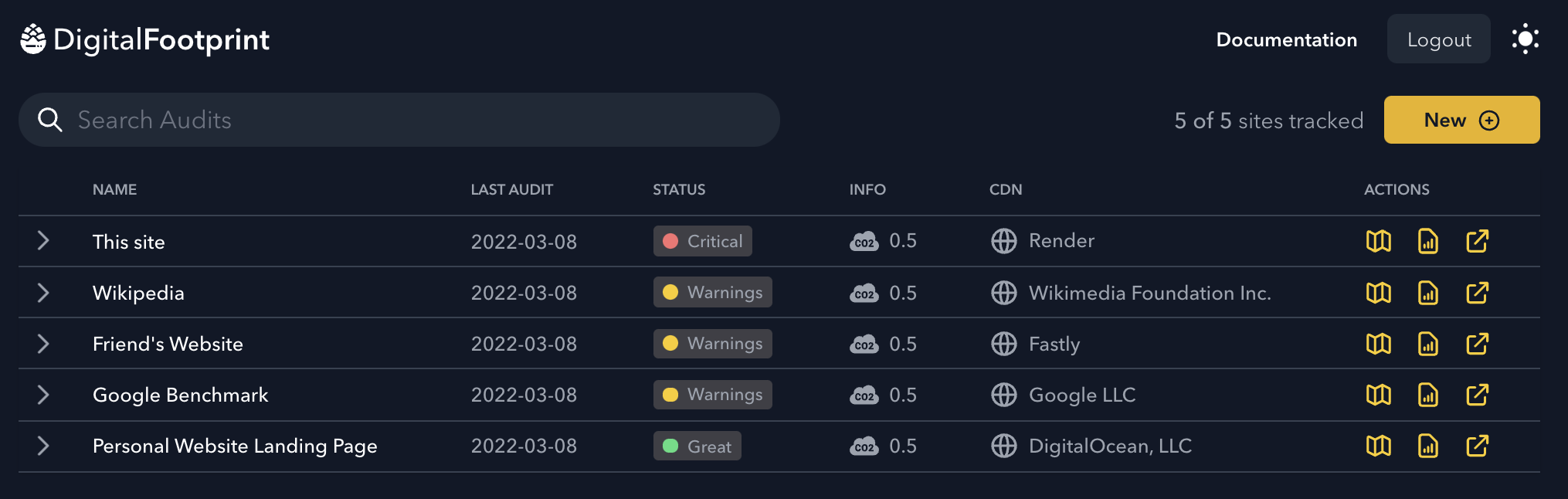Image resolution: width=1568 pixels, height=499 pixels.
Task: Click map icon in Google Benchmark row
Action: pos(1378,395)
